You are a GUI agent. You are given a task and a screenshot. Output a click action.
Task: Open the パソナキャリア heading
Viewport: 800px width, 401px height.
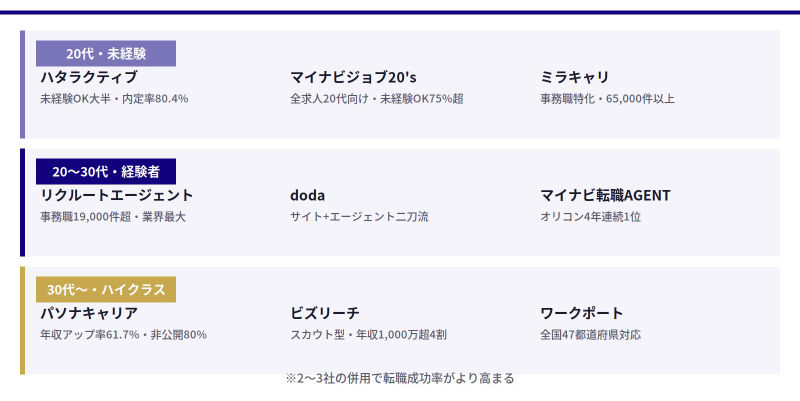pos(89,313)
